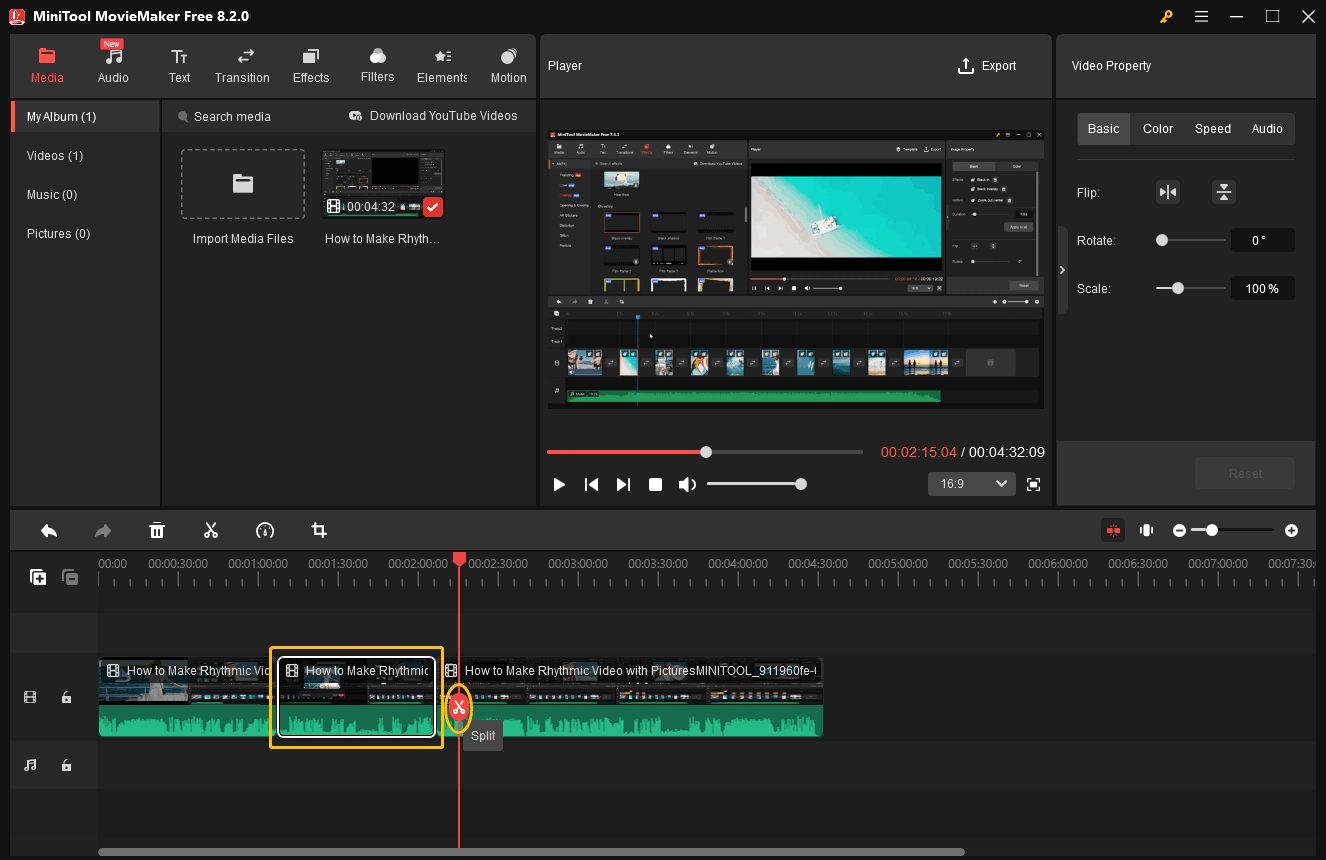This screenshot has width=1326, height=860.
Task: Select Videos (1) category
Action: (x=85, y=156)
